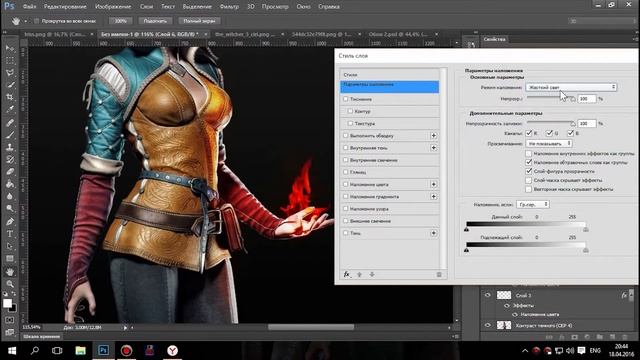Click foreground color swatch
The height and width of the screenshot is (360, 640).
7,303
